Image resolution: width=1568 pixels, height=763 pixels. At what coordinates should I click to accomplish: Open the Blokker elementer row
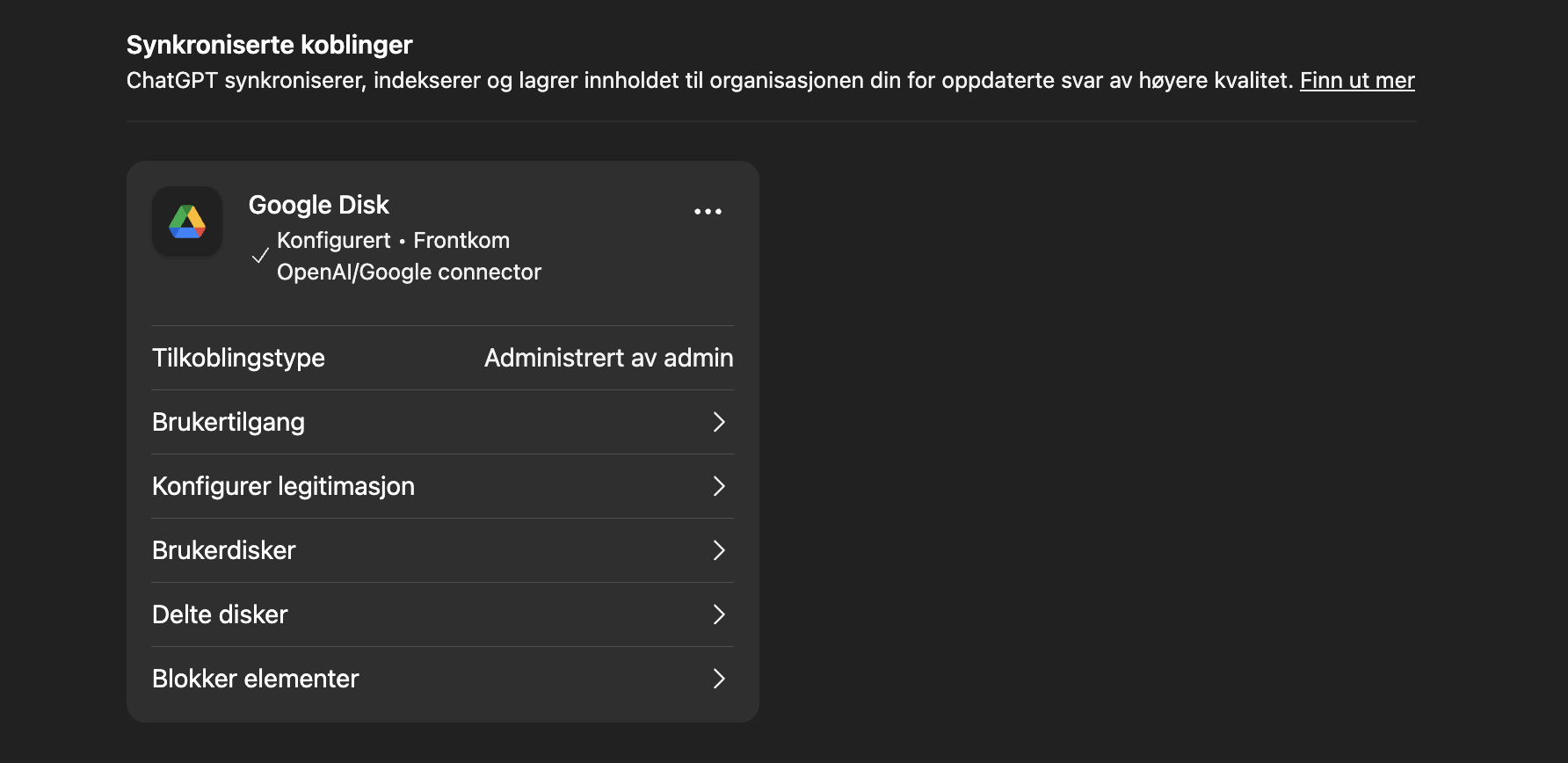coord(255,679)
